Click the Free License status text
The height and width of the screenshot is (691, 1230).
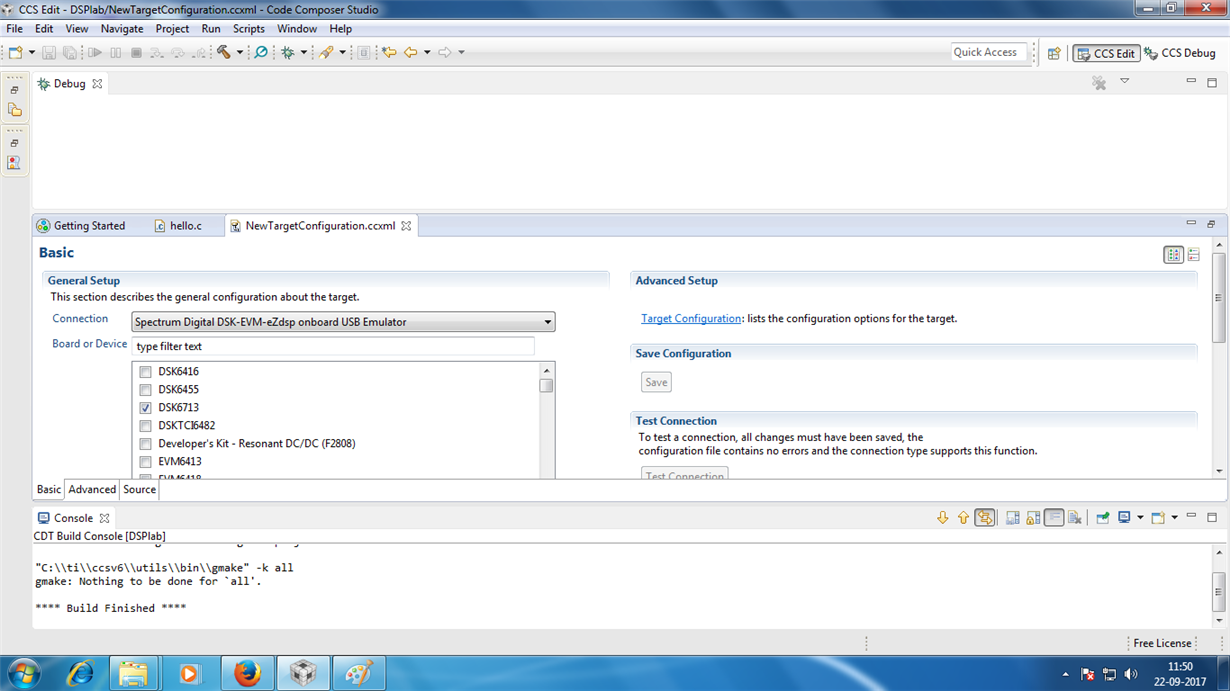tap(1162, 643)
